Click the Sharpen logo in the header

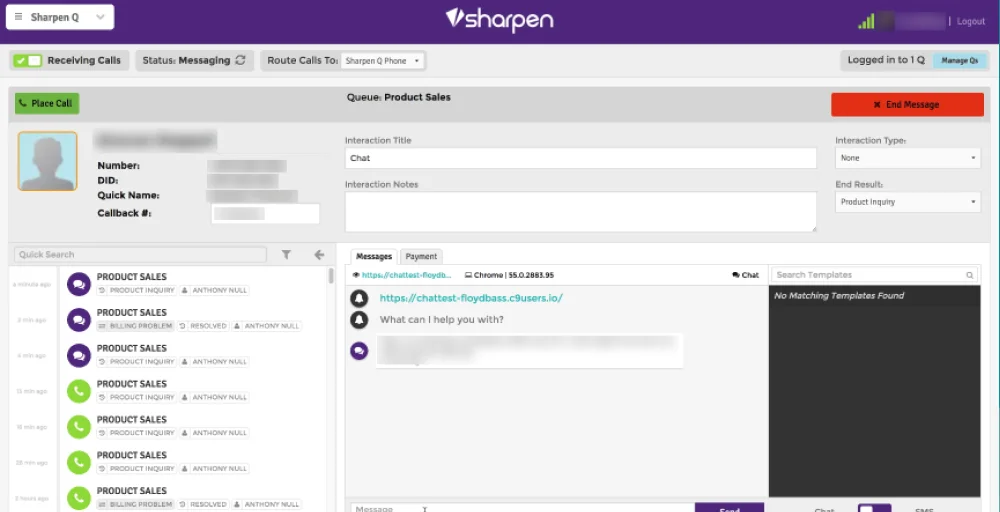tap(499, 19)
